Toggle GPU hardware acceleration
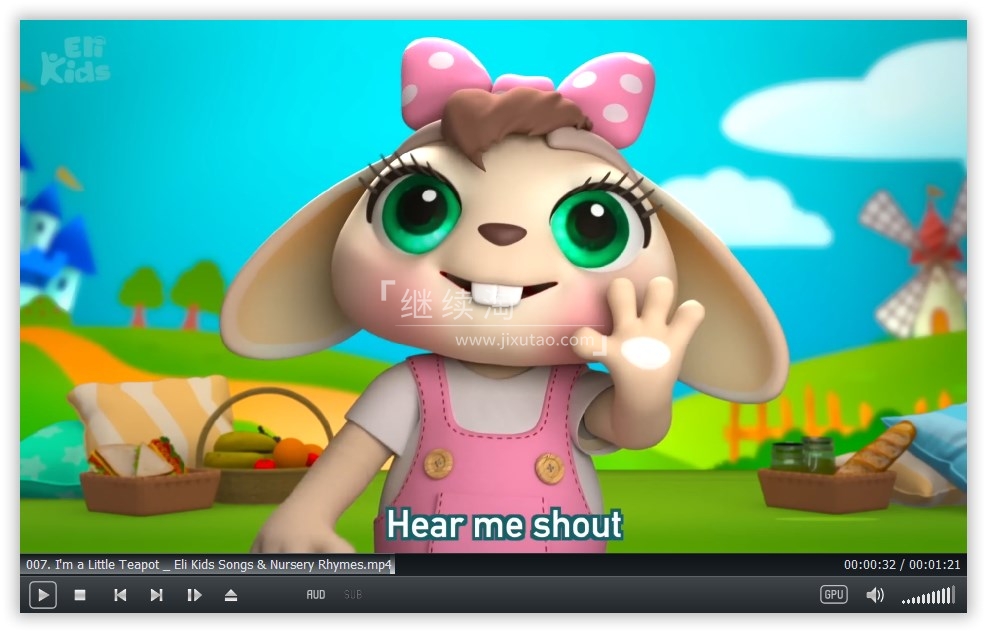Viewport: 987px width, 633px height. 833,595
